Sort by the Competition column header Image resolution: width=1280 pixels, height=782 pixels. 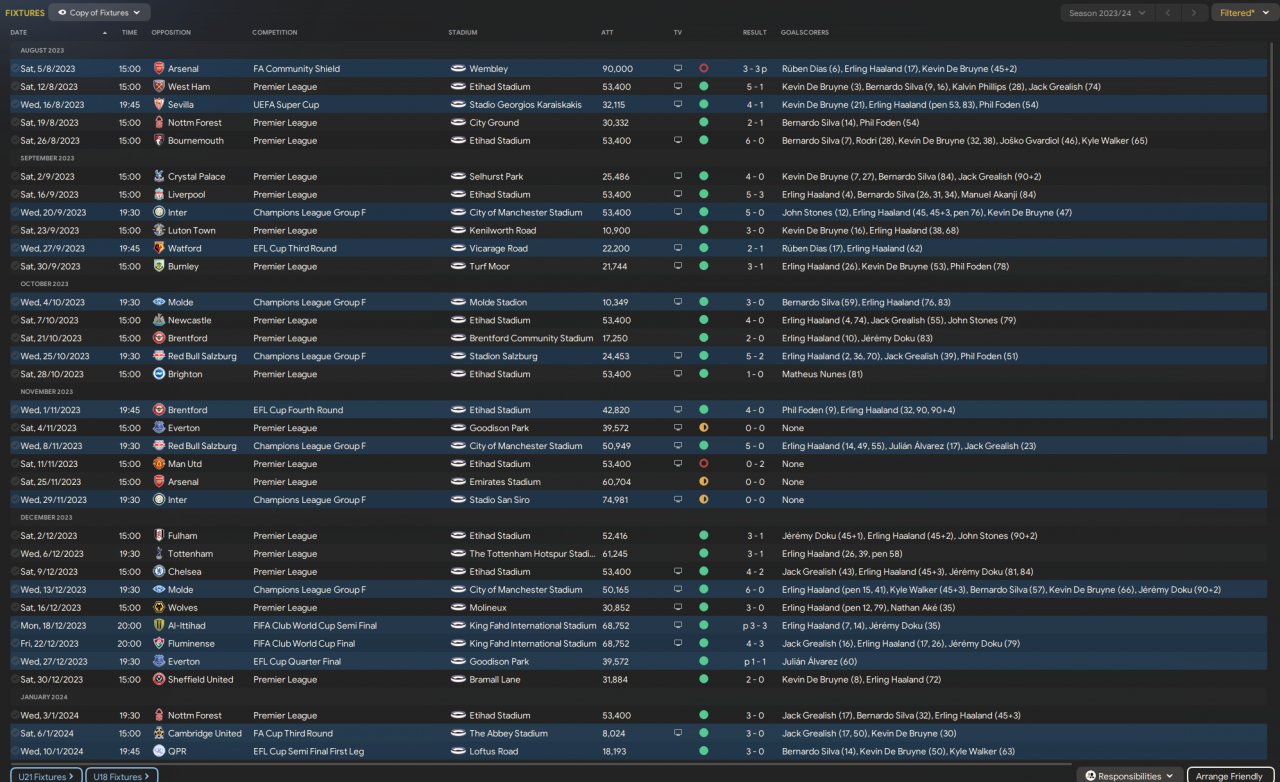point(275,32)
